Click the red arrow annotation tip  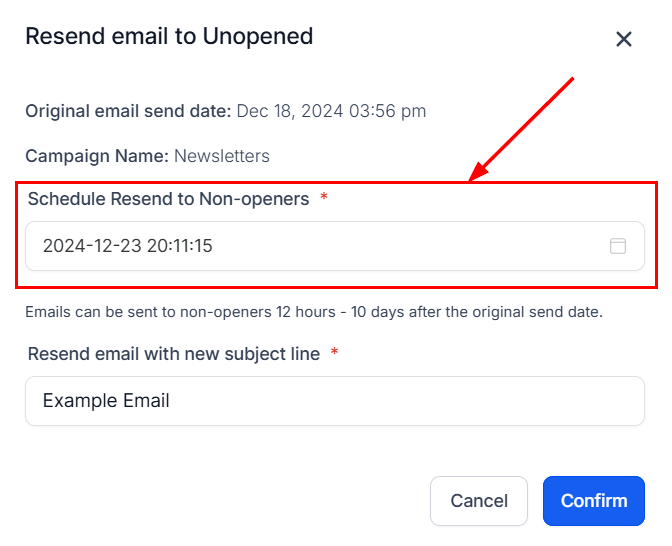click(x=473, y=179)
